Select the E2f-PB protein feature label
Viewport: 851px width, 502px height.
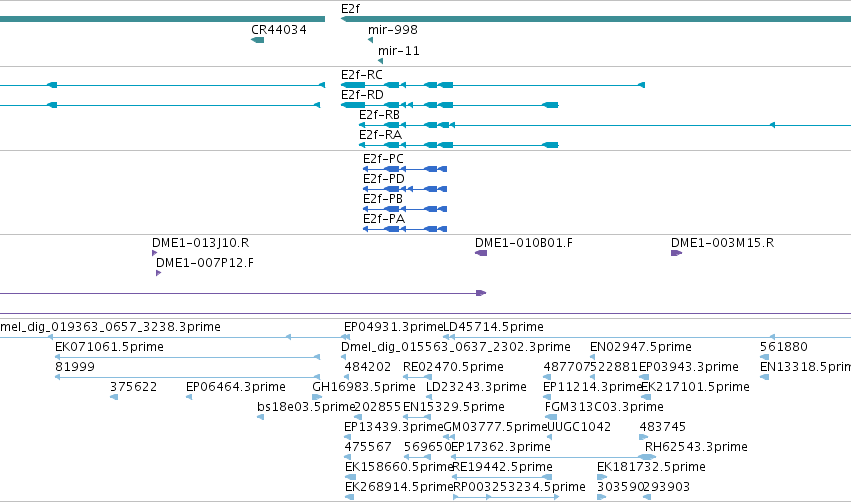383,199
